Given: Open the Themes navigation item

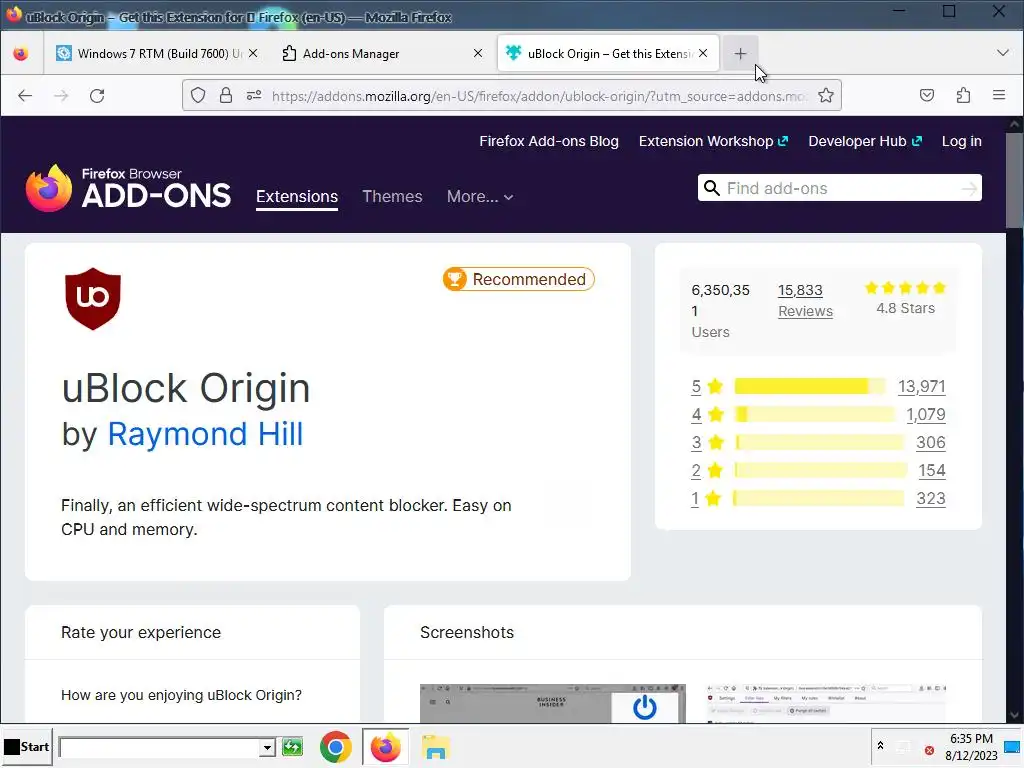Looking at the screenshot, I should tap(392, 197).
